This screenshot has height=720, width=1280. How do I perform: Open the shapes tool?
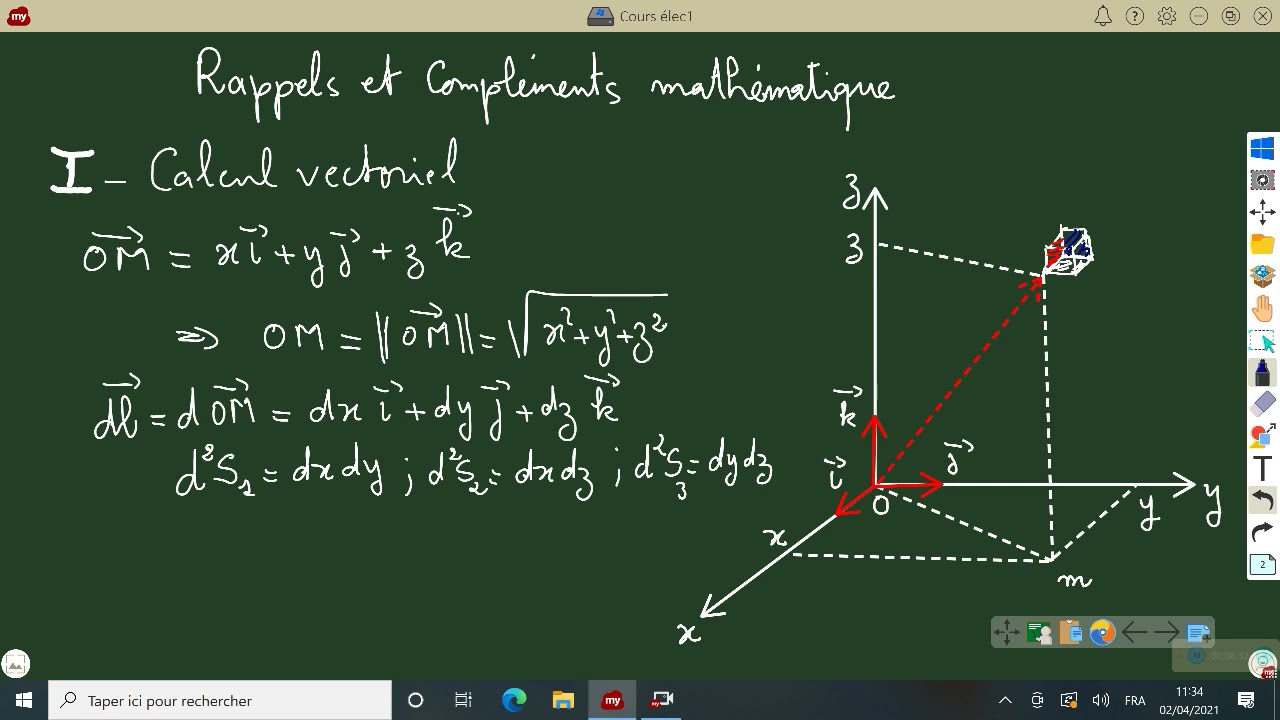[1262, 436]
